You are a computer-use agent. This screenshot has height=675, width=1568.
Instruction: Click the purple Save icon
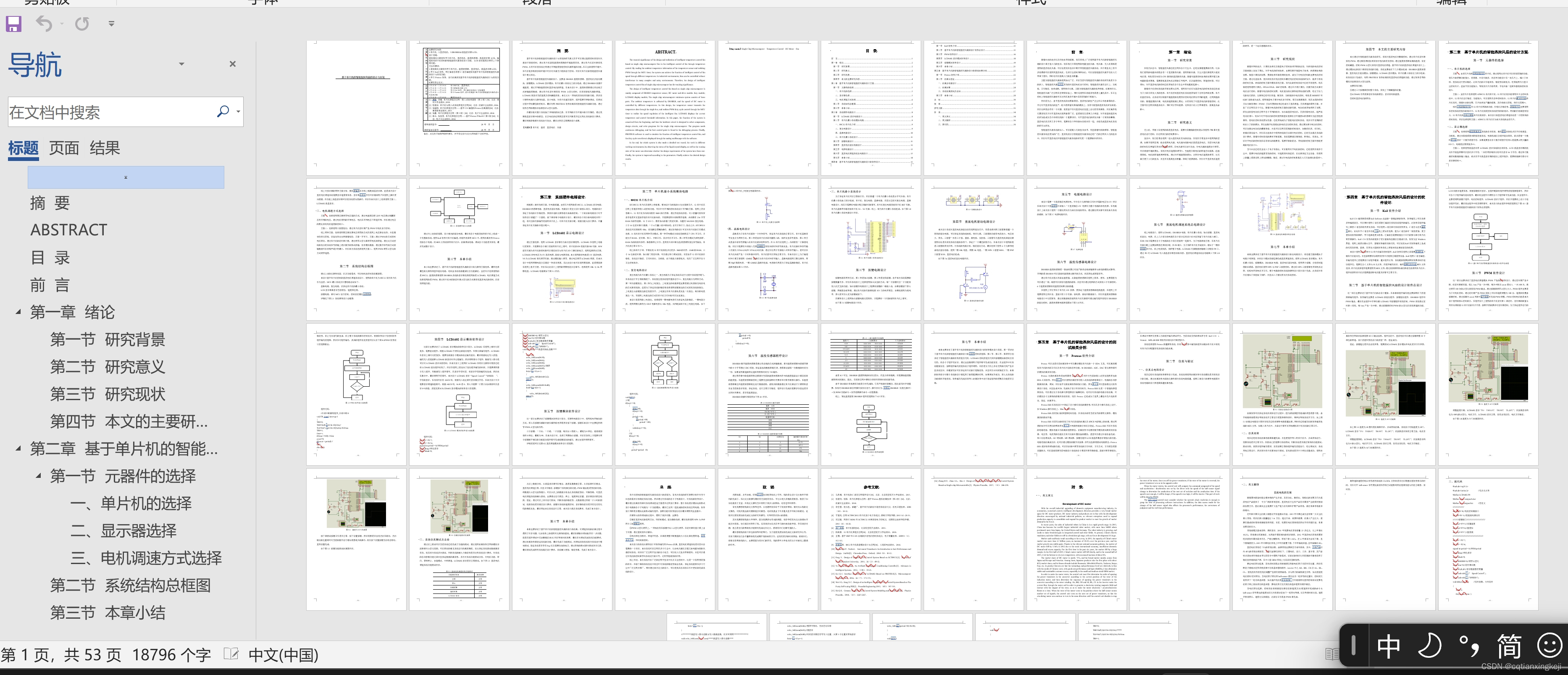pyautogui.click(x=13, y=24)
